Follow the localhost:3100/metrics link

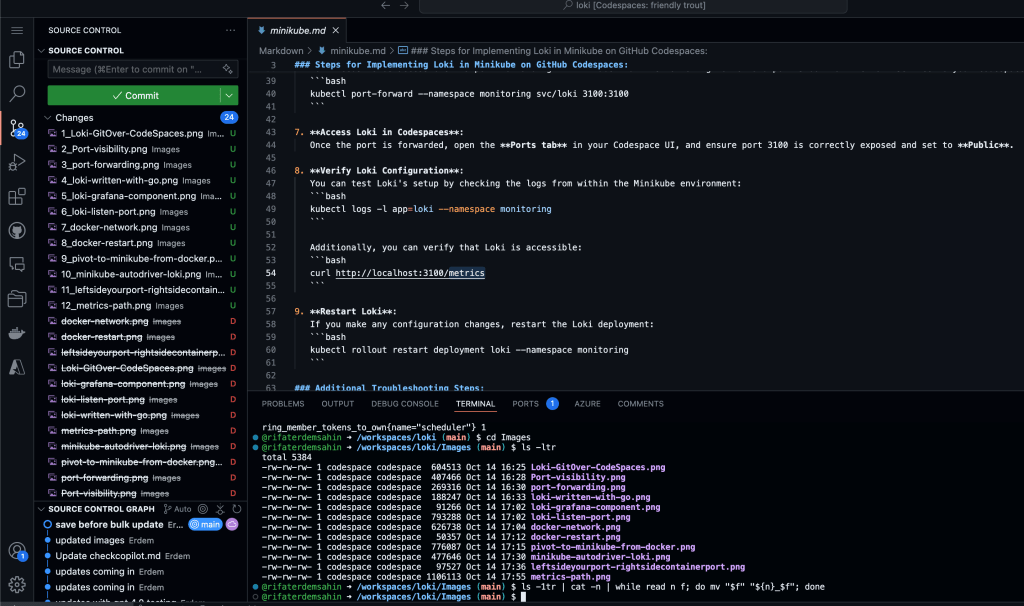tap(410, 273)
